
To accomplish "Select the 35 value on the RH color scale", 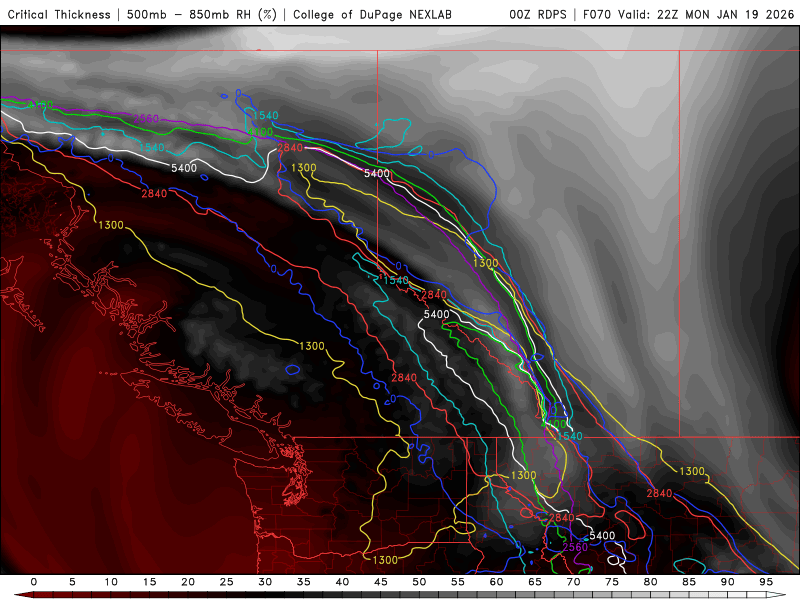I will pos(304,582).
